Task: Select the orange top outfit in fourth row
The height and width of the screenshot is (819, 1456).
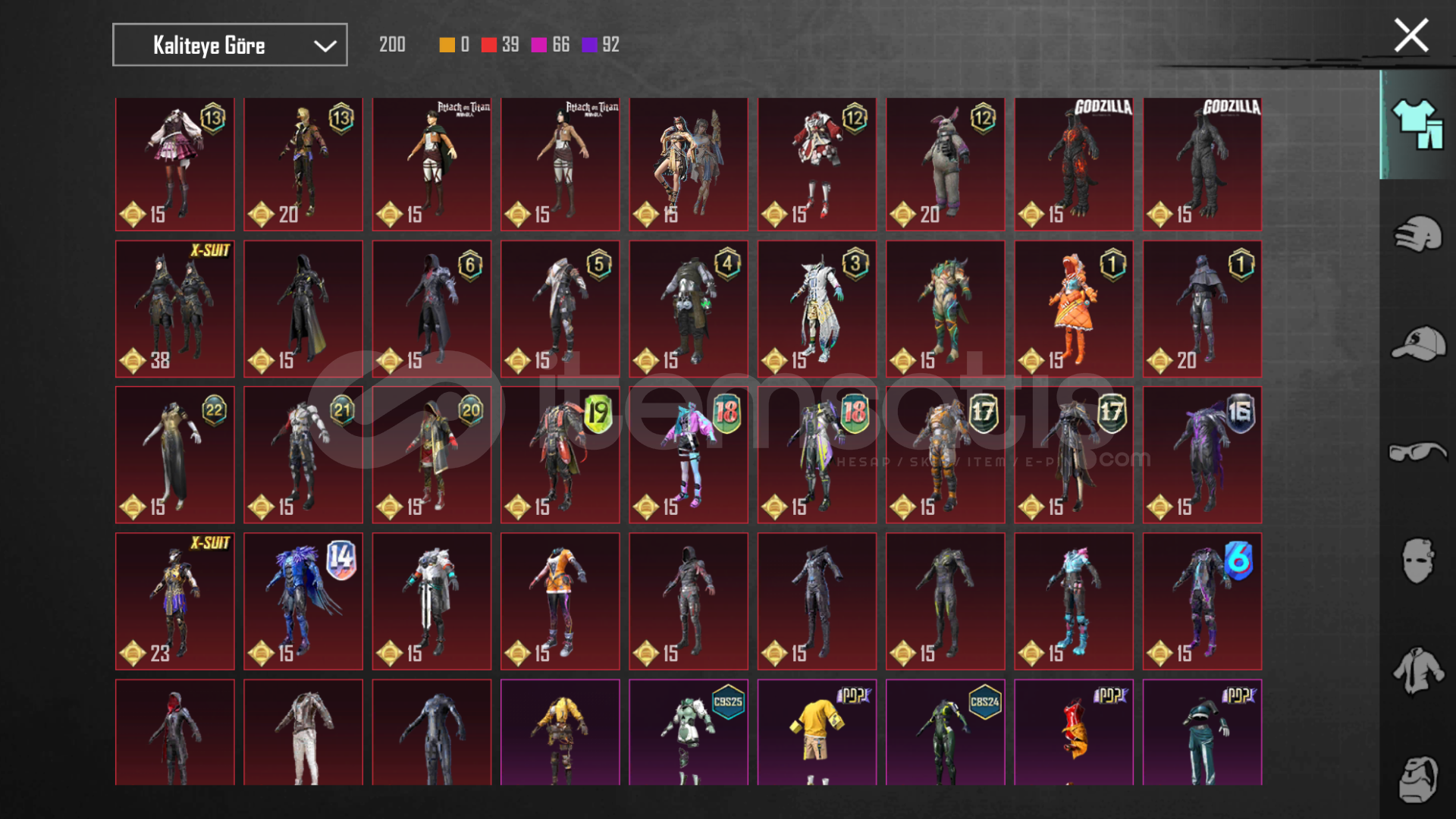Action: pos(560,601)
